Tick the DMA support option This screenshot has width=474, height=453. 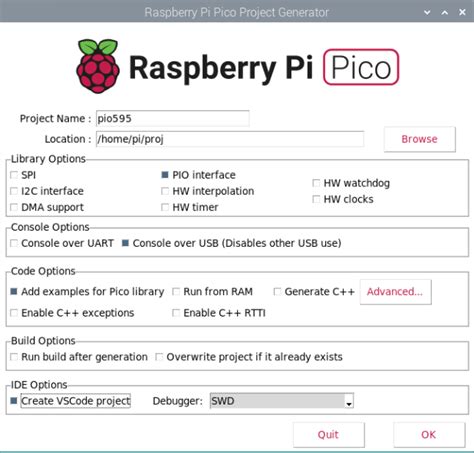coord(14,207)
